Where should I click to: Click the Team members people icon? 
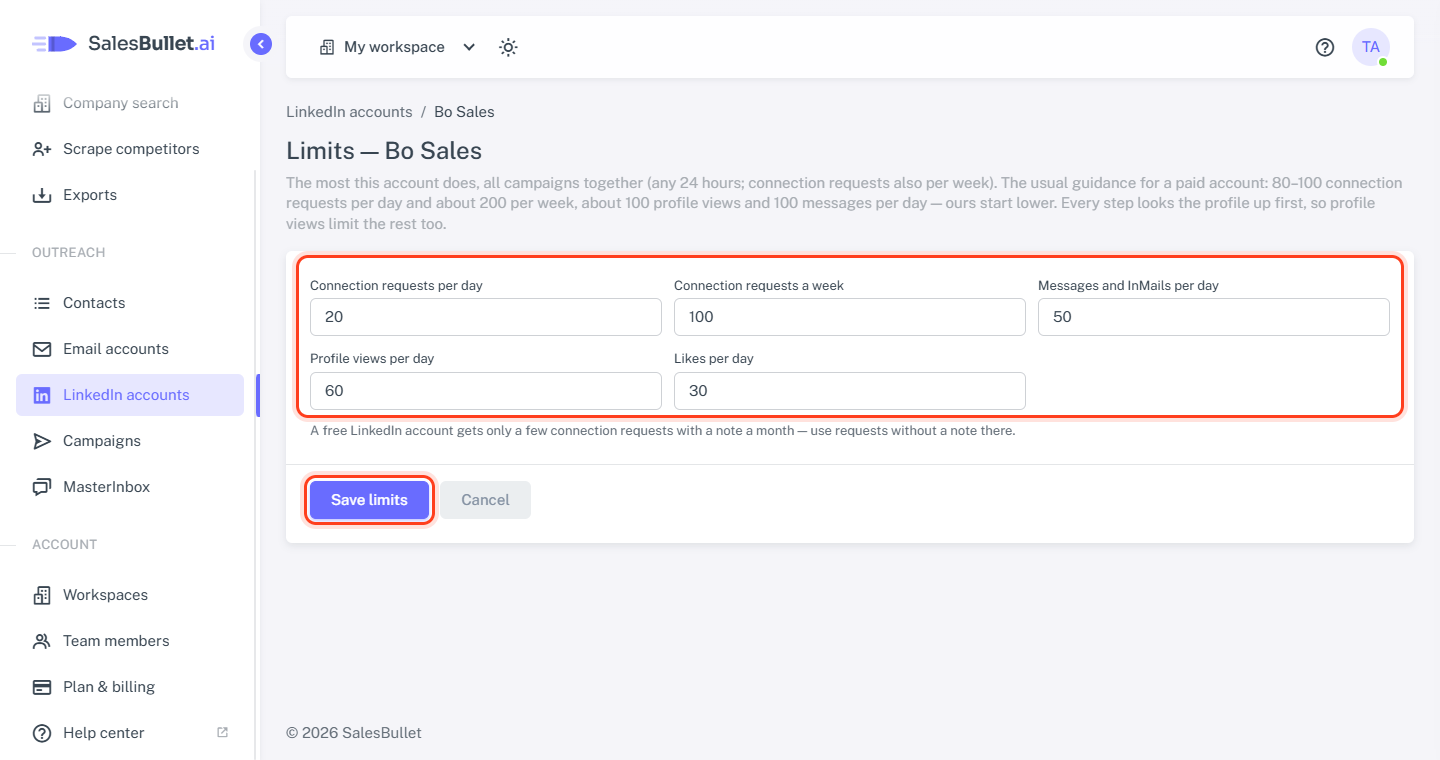click(42, 641)
